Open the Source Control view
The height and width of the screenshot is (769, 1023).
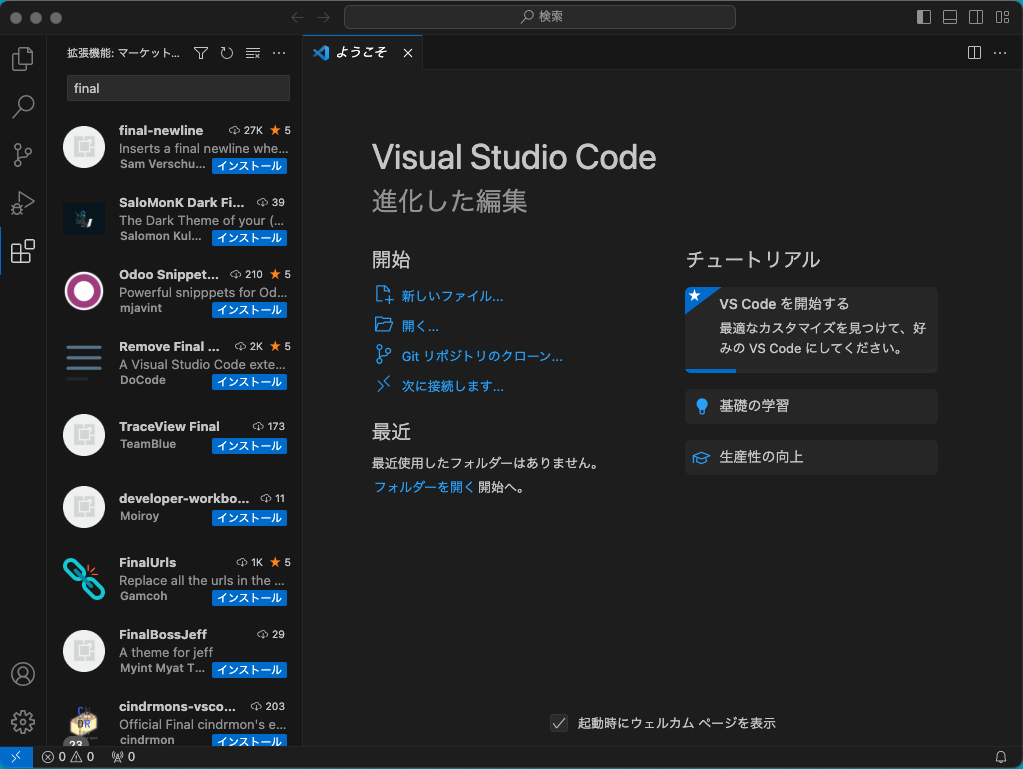[x=22, y=155]
